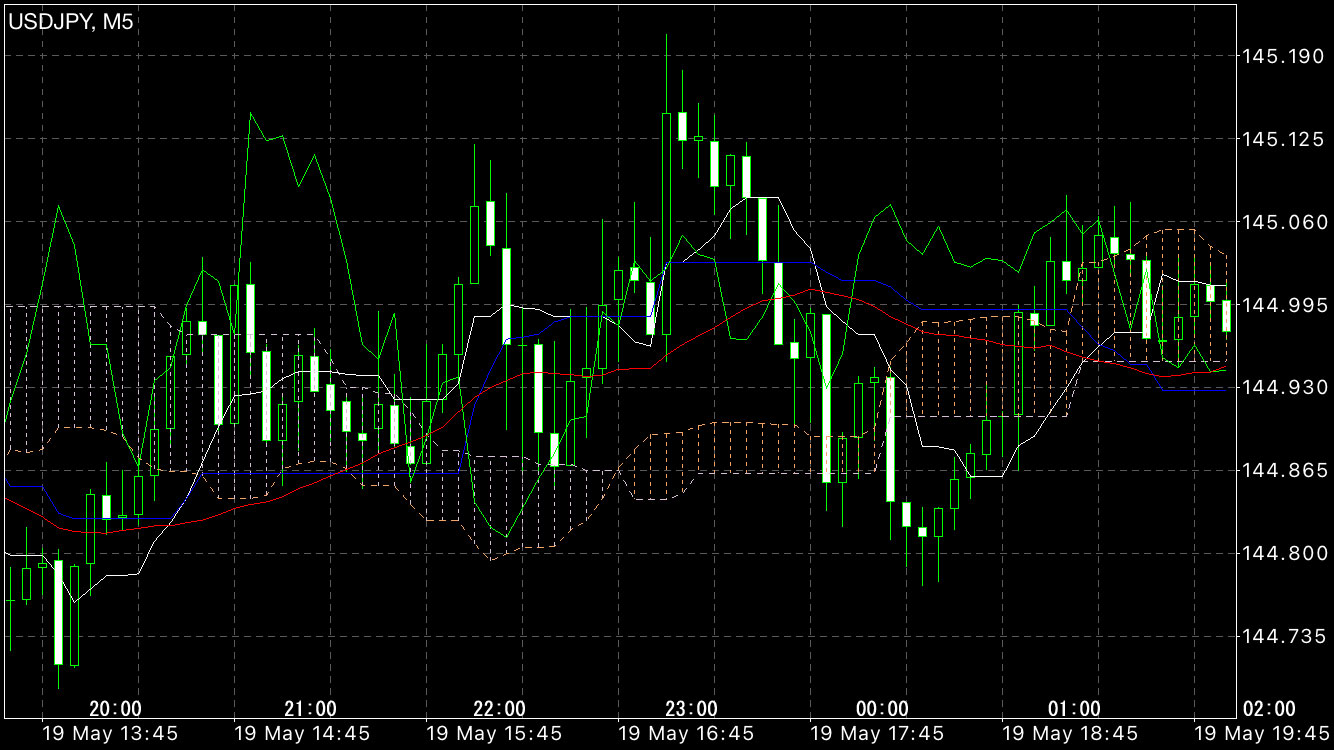
Task: Click the 02:00 time label
Action: point(1269,709)
